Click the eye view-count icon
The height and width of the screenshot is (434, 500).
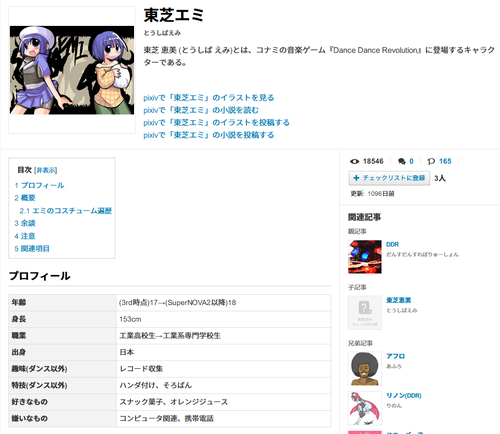[354, 161]
